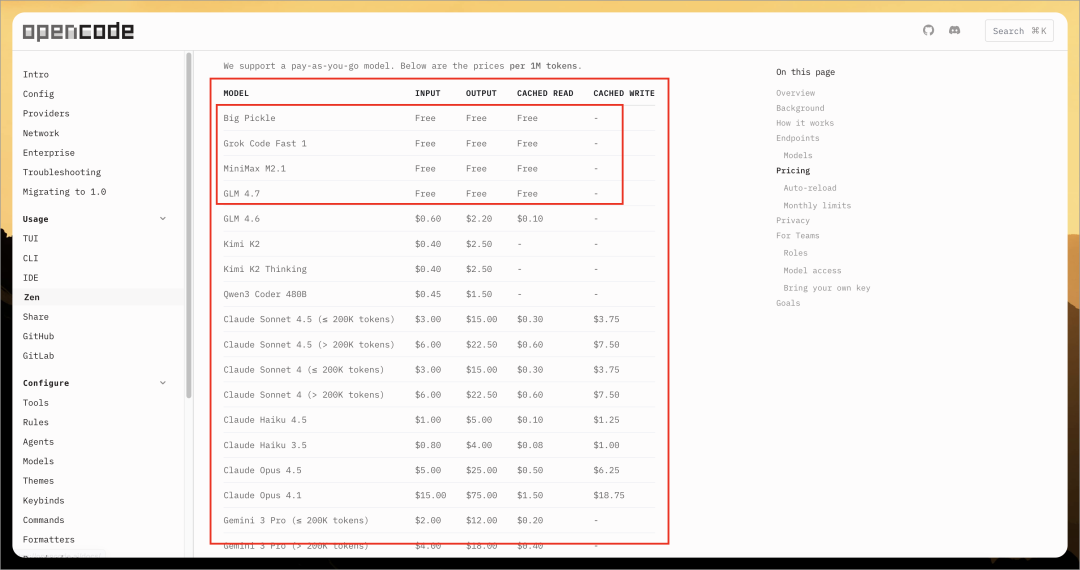Open Migrating to 1.0 page
This screenshot has width=1080, height=570.
pos(65,192)
